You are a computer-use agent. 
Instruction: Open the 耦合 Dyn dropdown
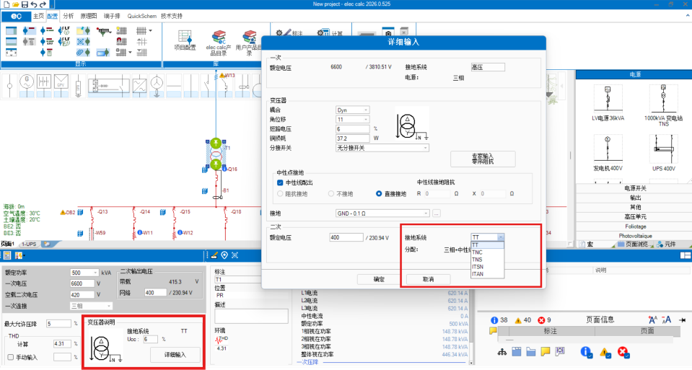352,110
